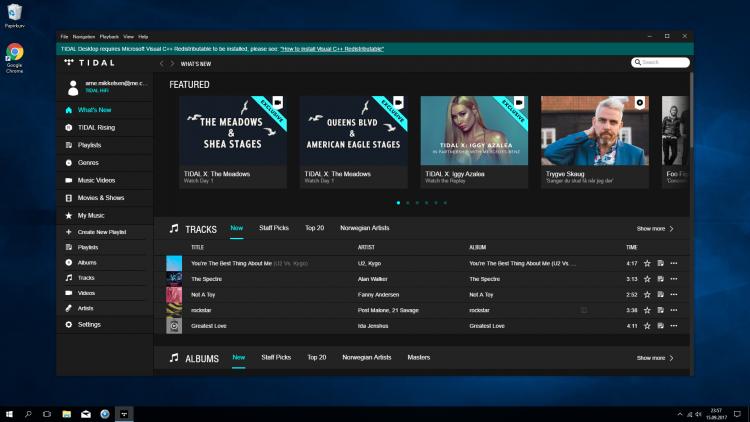
Task: Switch Albums to Masters tab
Action: (x=419, y=357)
